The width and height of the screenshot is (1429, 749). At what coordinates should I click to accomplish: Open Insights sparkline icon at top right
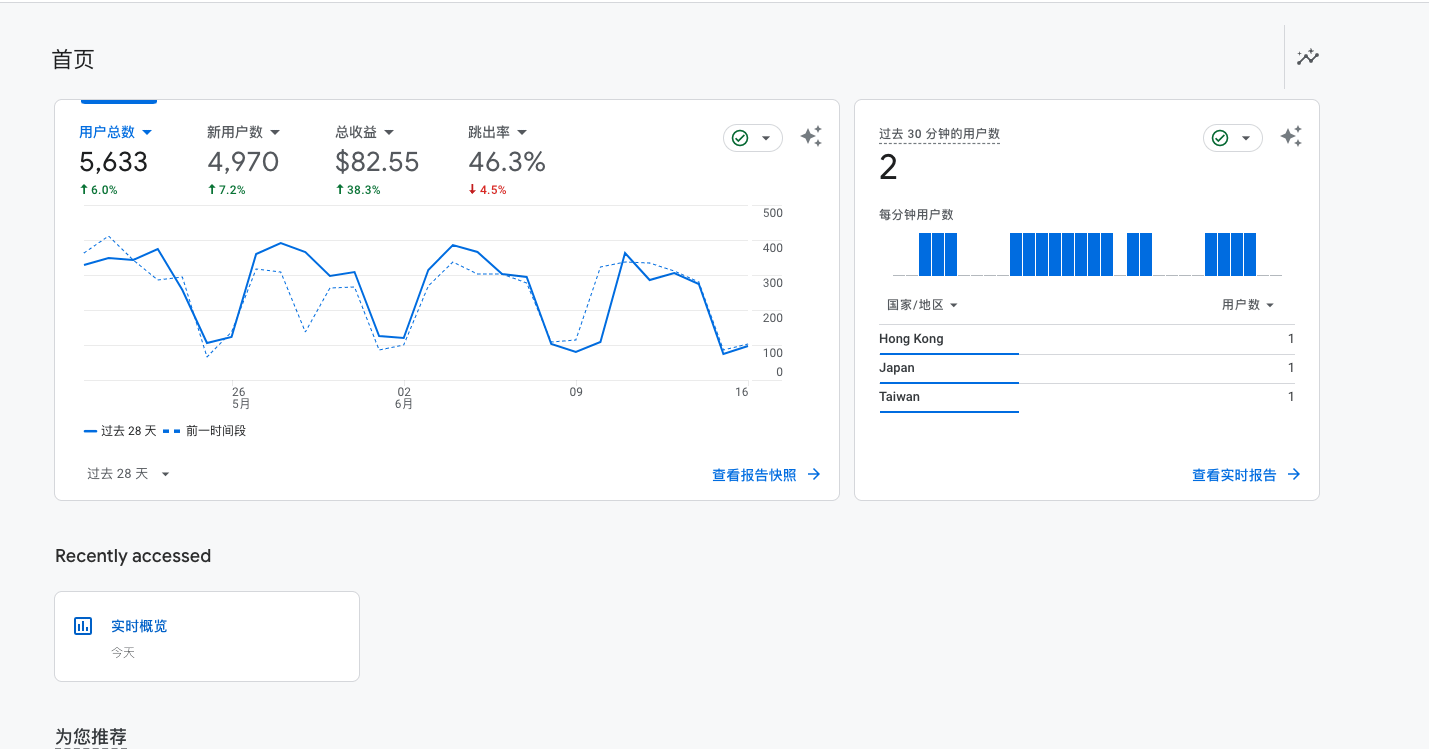click(x=1307, y=58)
